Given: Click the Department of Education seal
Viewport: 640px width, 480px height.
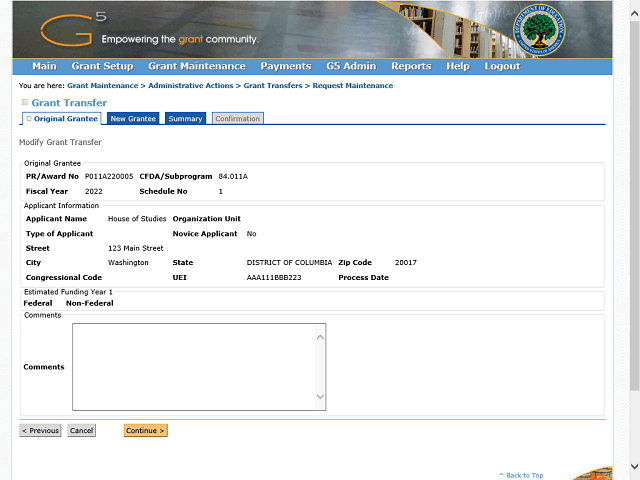Looking at the screenshot, I should [x=539, y=30].
